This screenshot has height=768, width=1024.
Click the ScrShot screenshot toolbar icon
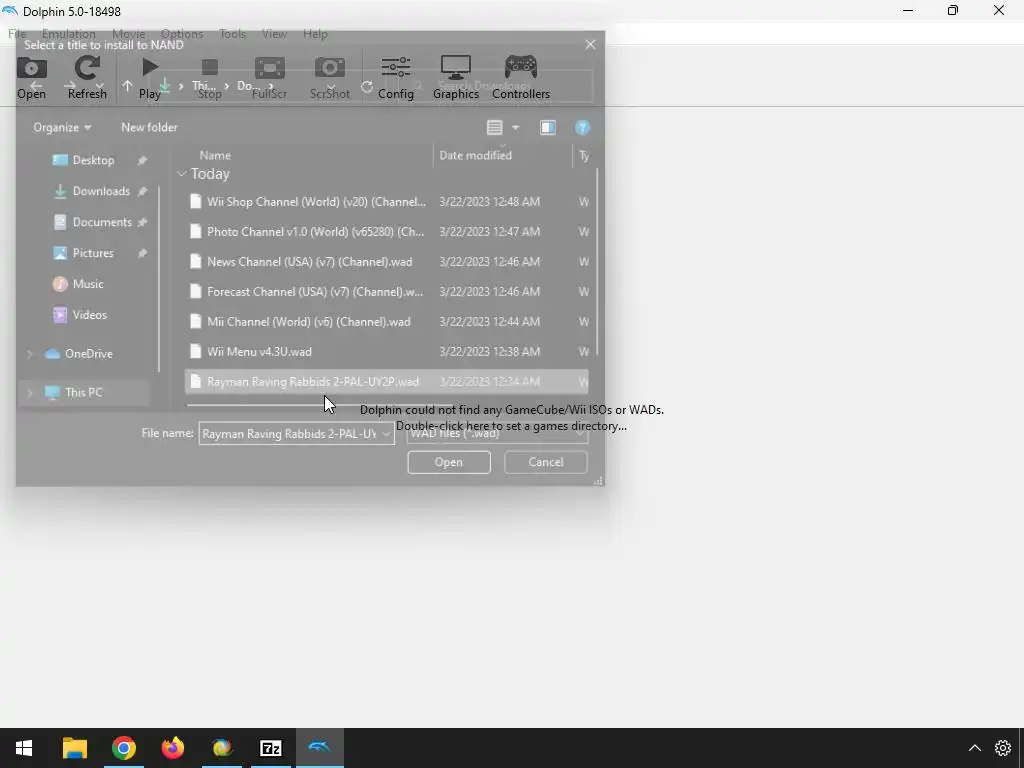330,67
